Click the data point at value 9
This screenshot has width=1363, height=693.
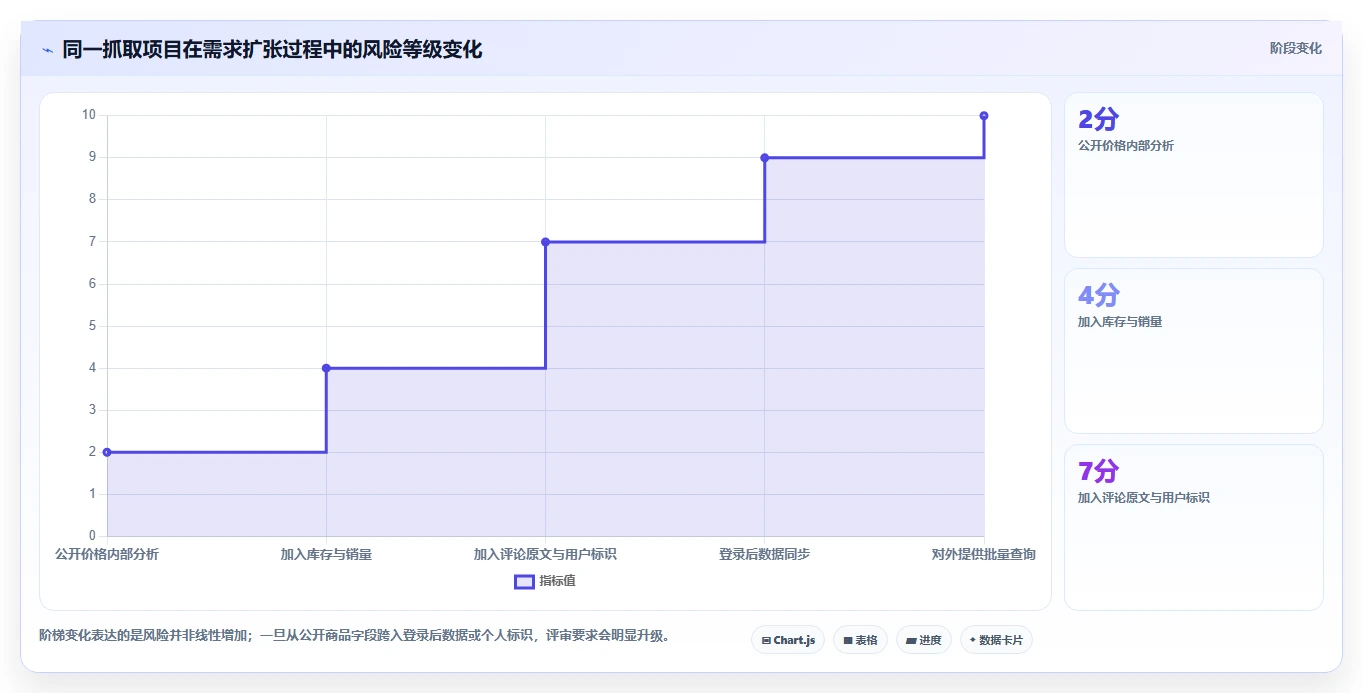point(765,157)
